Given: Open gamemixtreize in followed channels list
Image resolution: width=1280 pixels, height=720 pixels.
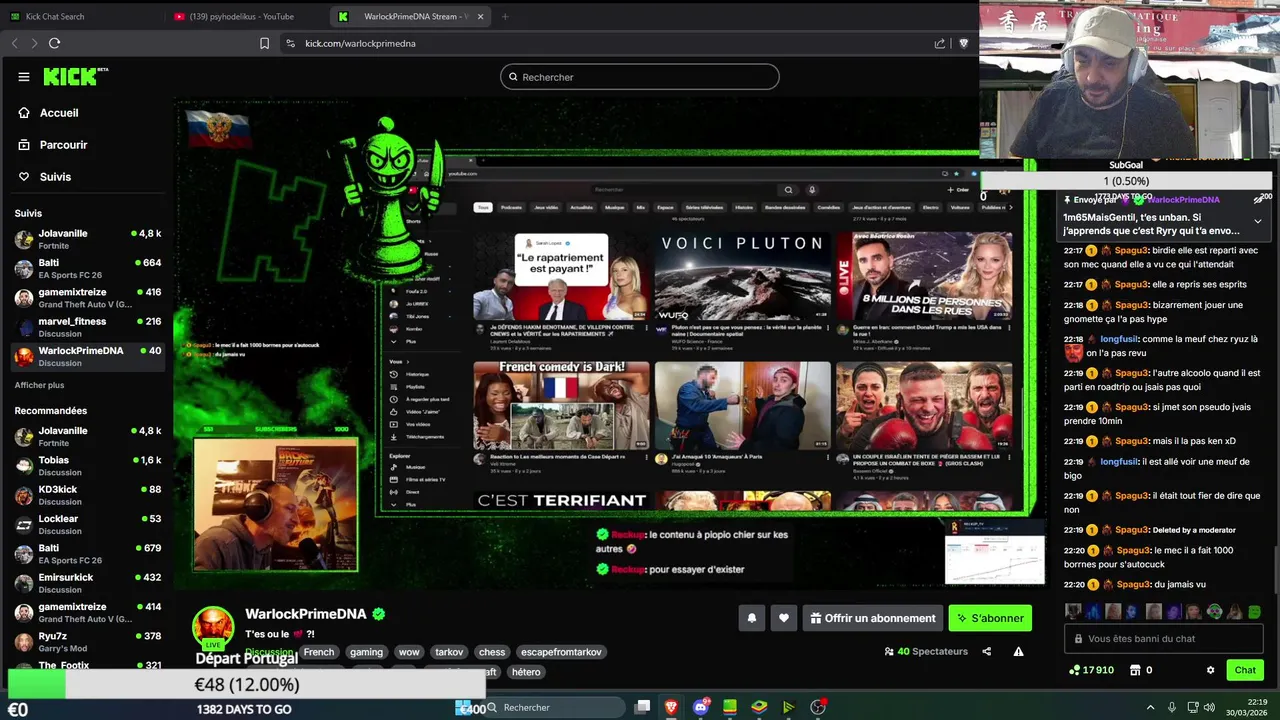Looking at the screenshot, I should tap(87, 298).
